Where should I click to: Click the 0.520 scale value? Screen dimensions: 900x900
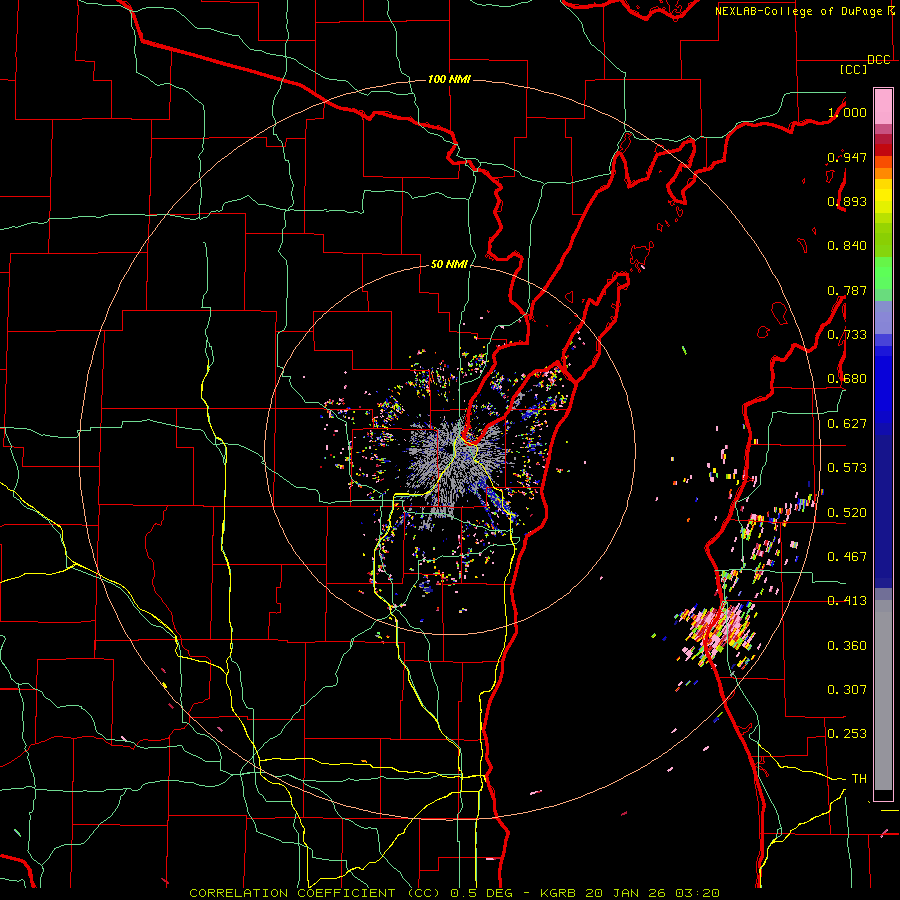(x=847, y=513)
